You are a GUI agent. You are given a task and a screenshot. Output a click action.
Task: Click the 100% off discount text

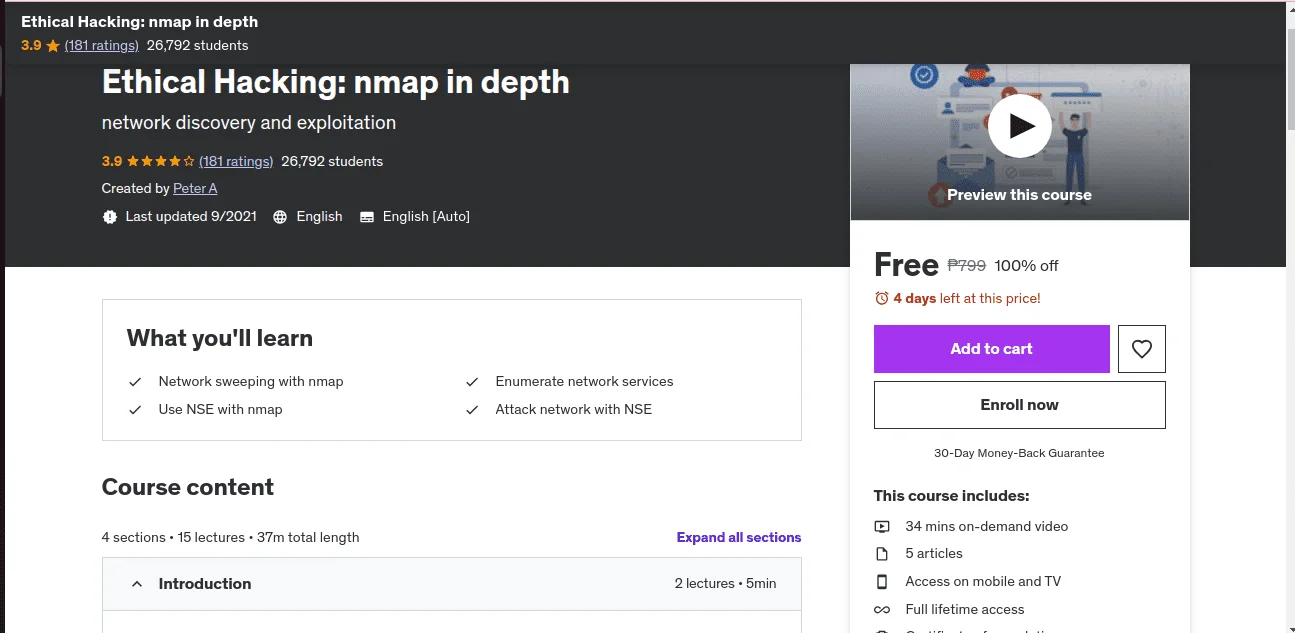(x=1026, y=266)
